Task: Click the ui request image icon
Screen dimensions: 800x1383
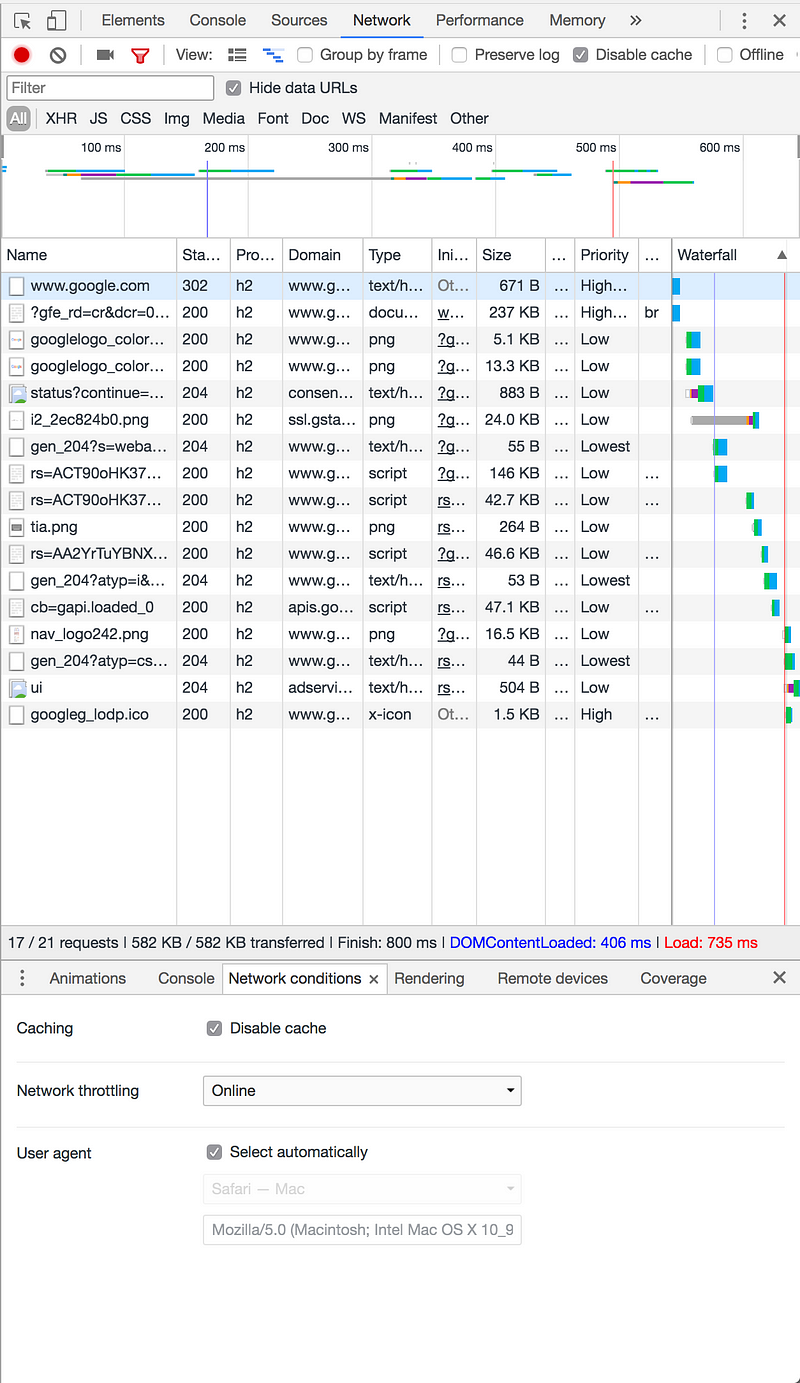Action: [16, 688]
